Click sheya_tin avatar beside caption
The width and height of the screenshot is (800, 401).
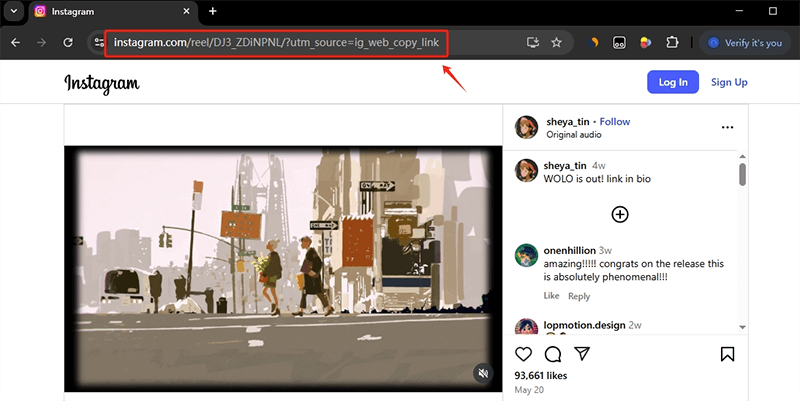pyautogui.click(x=526, y=170)
